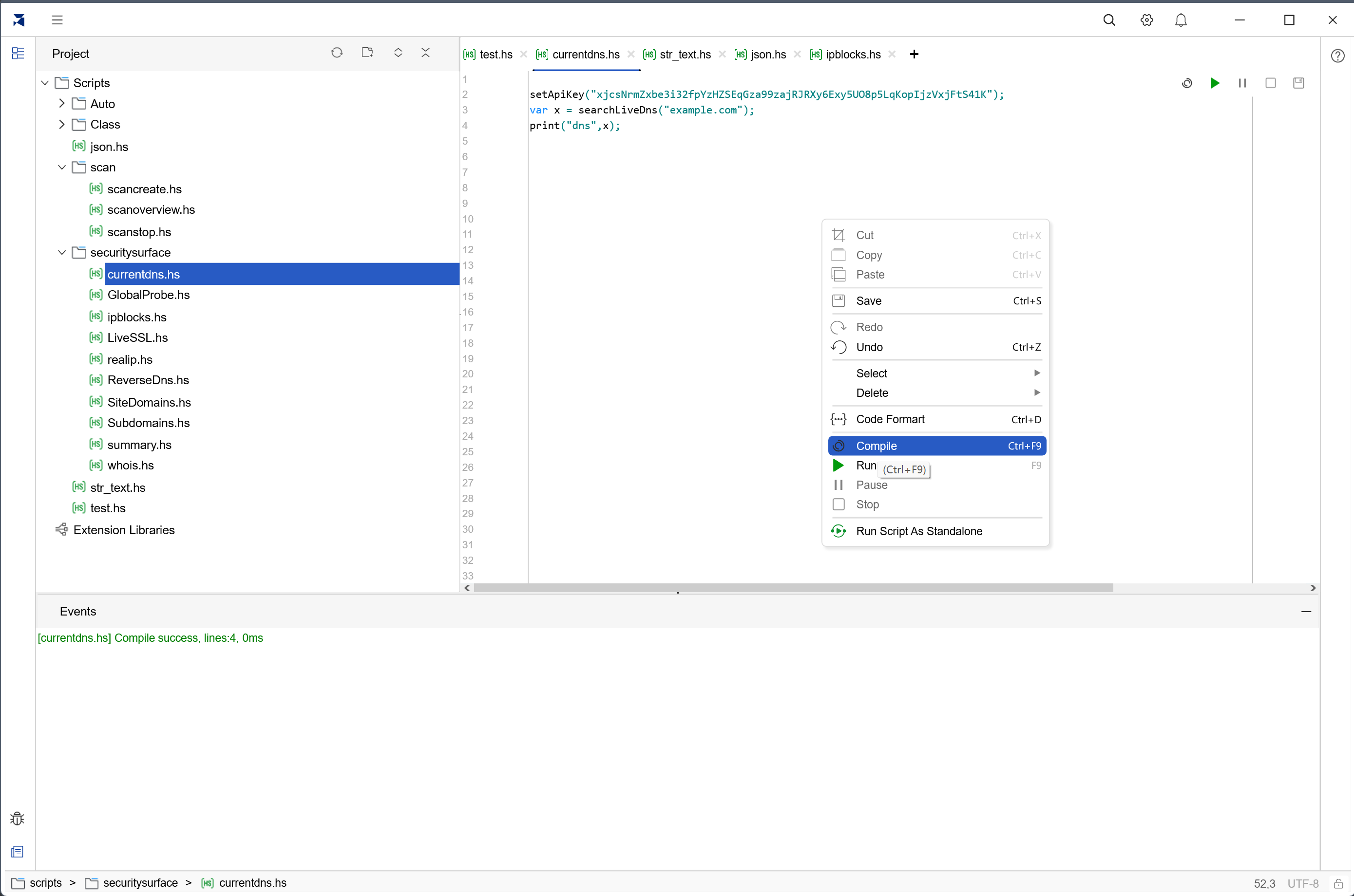
Task: Save file using editor toolbar disk icon
Action: click(1298, 83)
